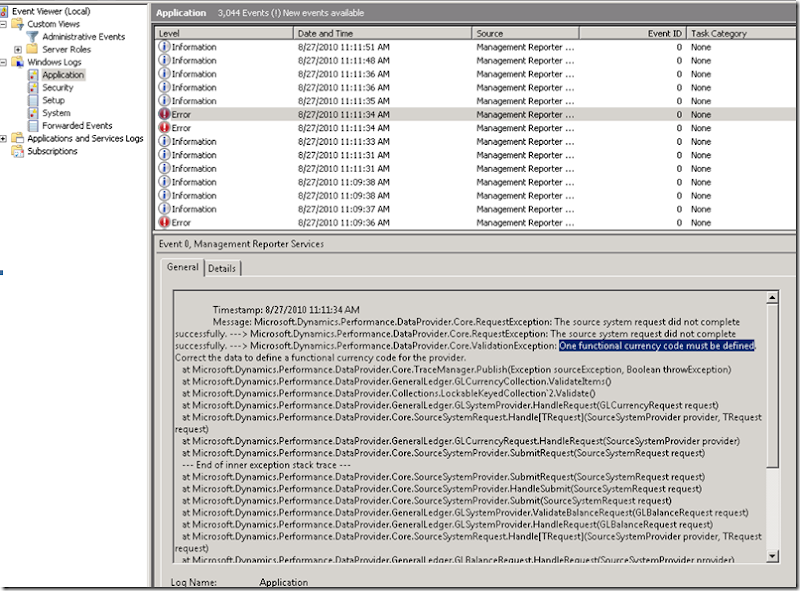Click the date 8/27/2010 11:11:51 AM cell
This screenshot has height=591, width=800.
[343, 47]
